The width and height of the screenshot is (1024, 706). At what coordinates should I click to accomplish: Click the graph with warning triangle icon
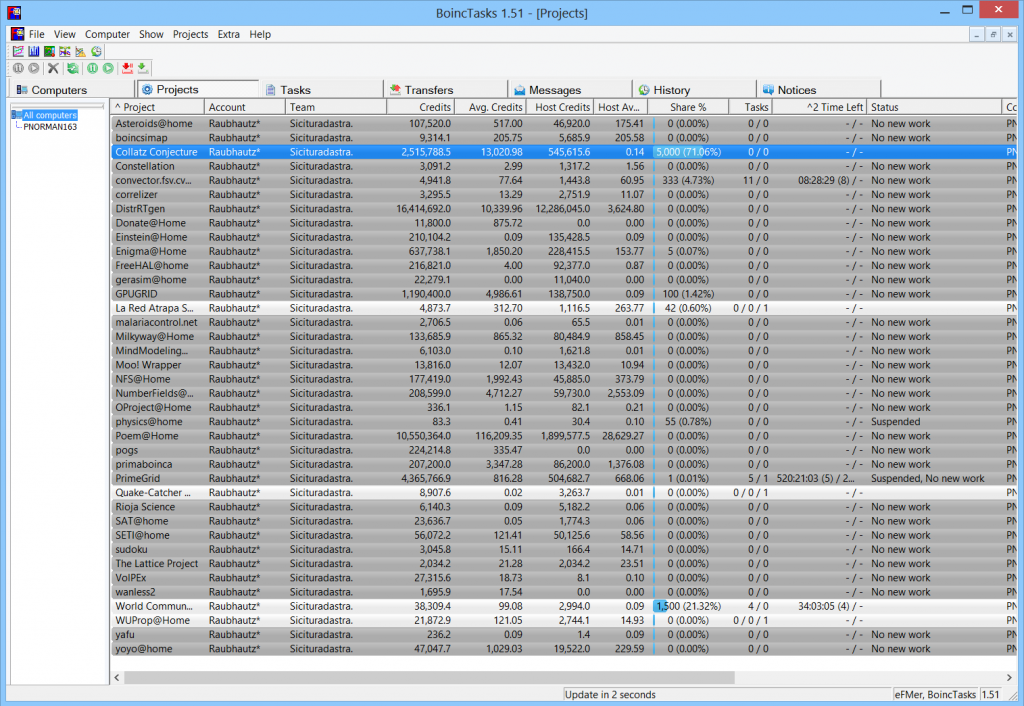(x=80, y=51)
